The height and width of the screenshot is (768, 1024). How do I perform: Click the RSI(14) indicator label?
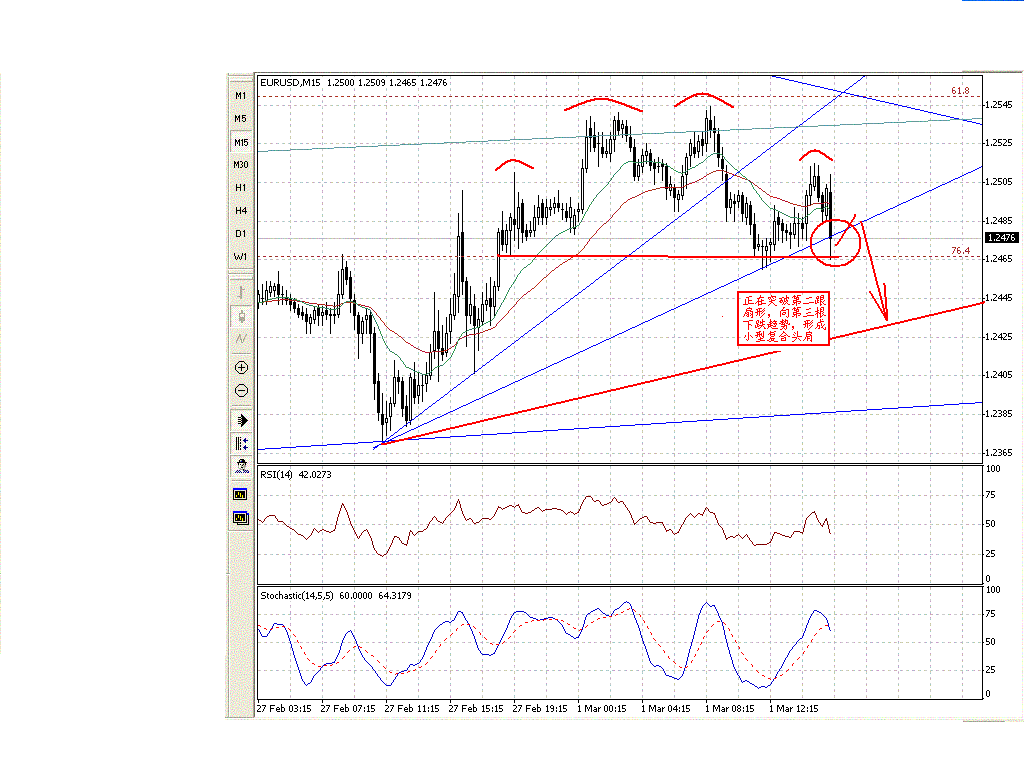click(x=276, y=475)
